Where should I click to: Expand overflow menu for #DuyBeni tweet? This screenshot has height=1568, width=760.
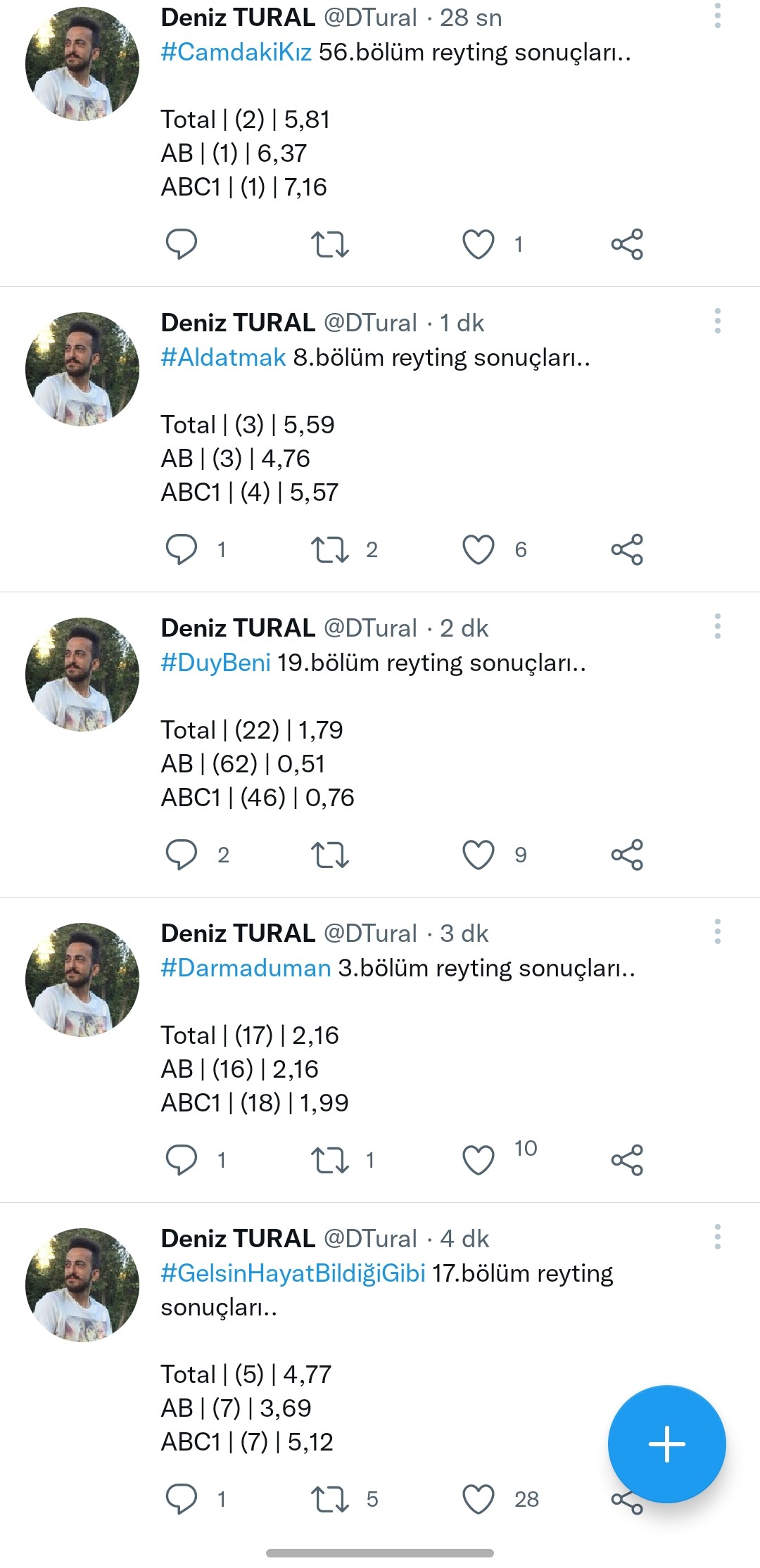pos(717,626)
